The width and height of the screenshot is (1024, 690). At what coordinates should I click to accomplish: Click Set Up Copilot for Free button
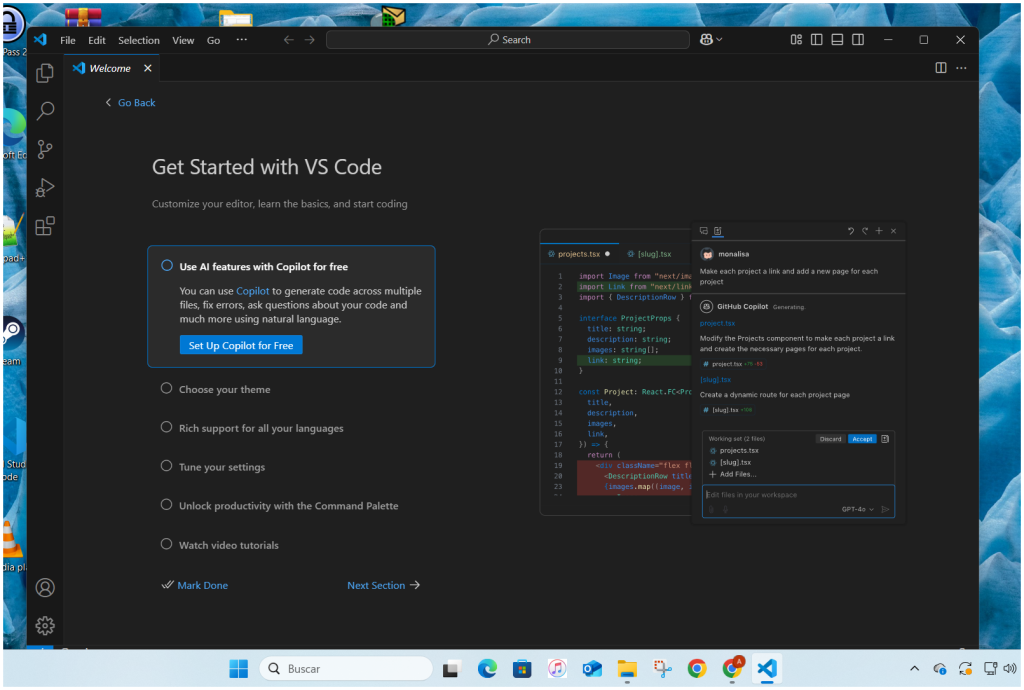(x=241, y=345)
